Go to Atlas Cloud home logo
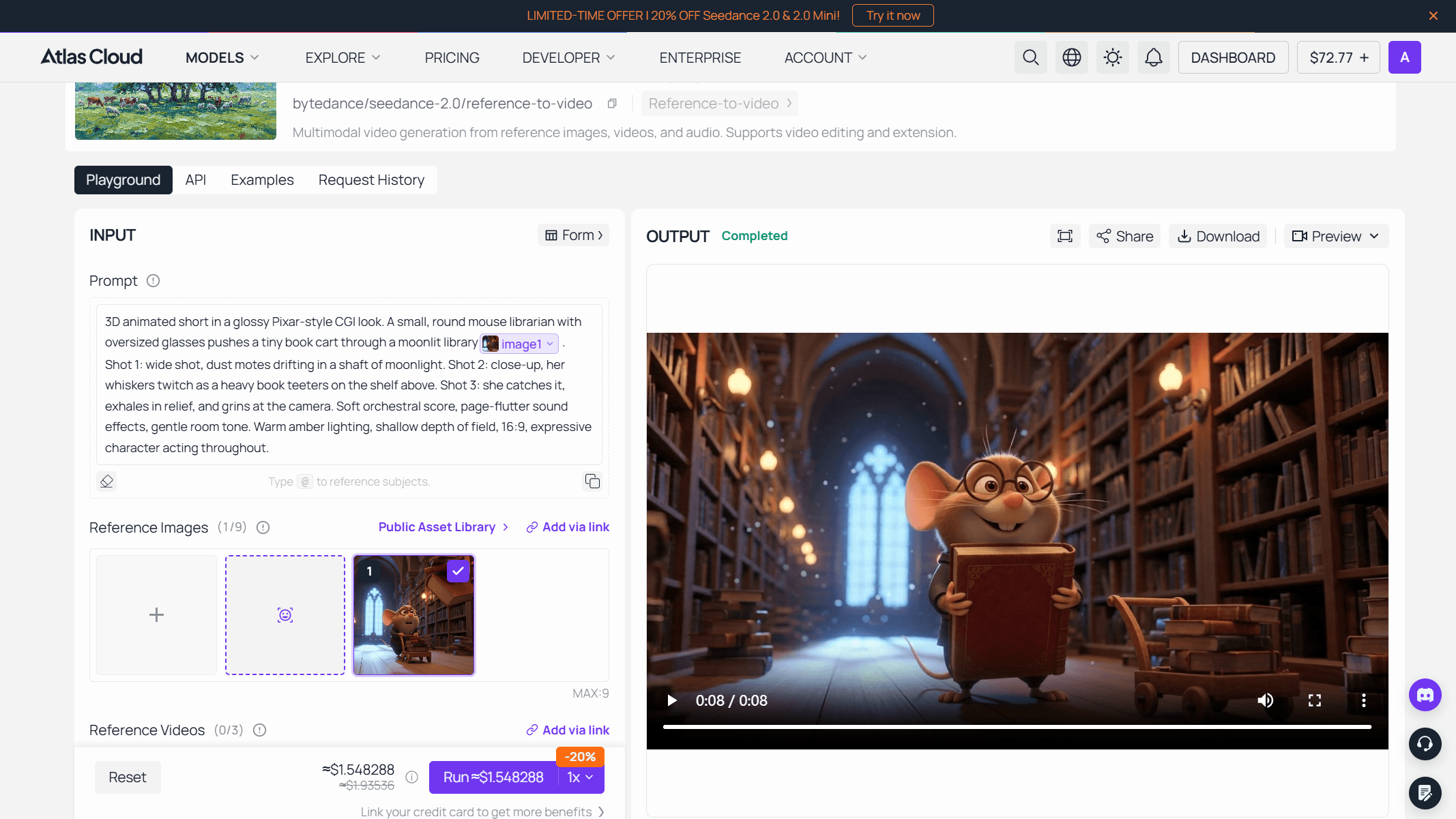1456x819 pixels. (x=91, y=57)
